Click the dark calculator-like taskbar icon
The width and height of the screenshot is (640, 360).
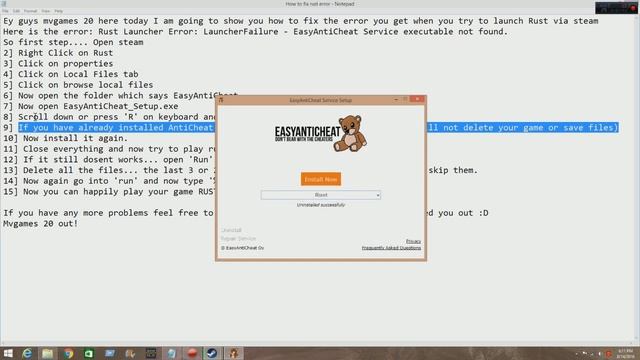coord(151,353)
